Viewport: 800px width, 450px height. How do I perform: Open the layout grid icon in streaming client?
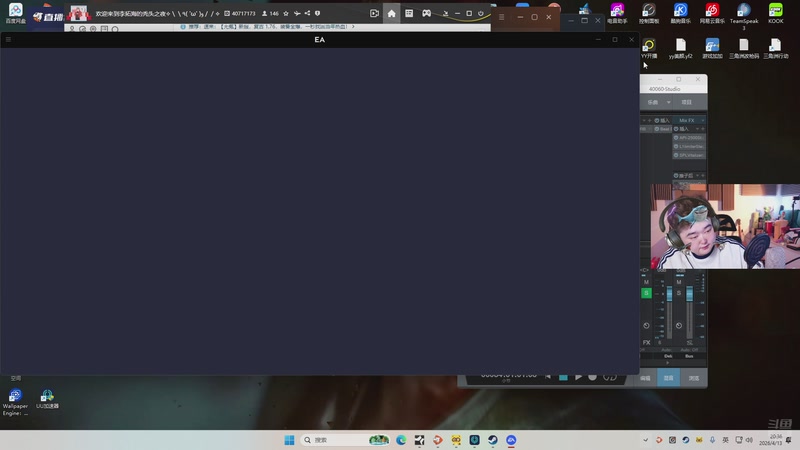coord(409,14)
